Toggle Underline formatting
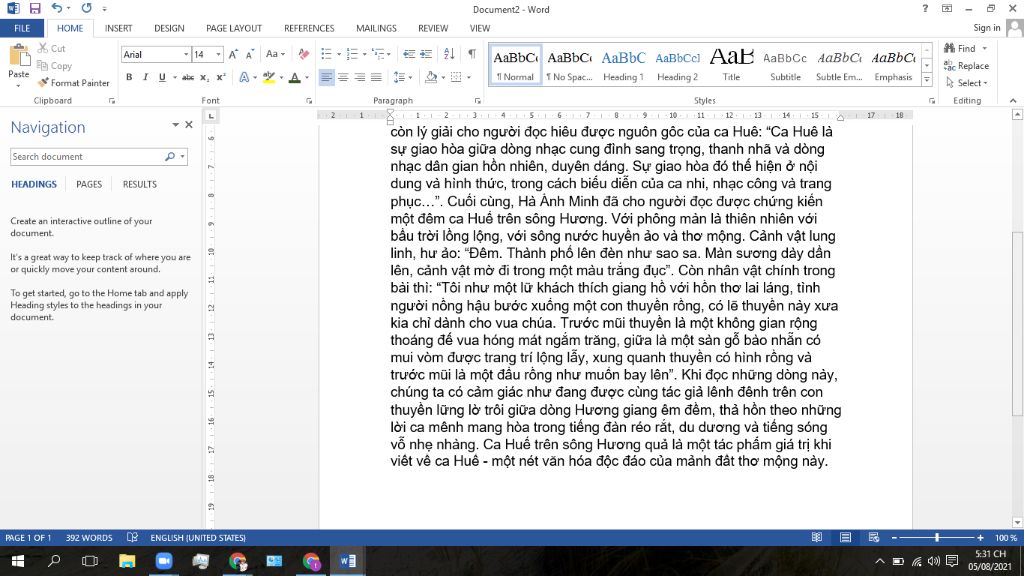Image resolution: width=1024 pixels, height=576 pixels. coord(162,77)
